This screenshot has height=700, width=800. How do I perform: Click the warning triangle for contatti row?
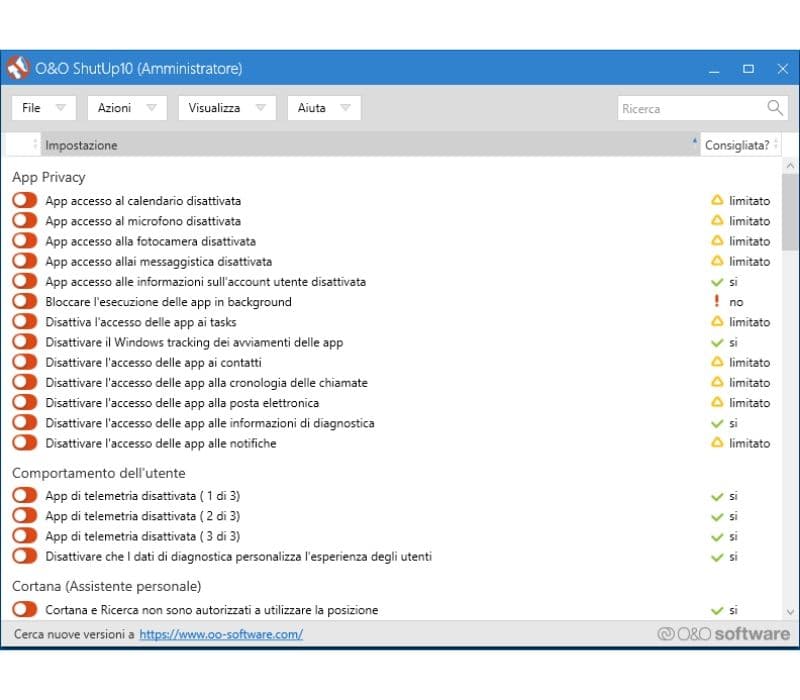[x=717, y=362]
